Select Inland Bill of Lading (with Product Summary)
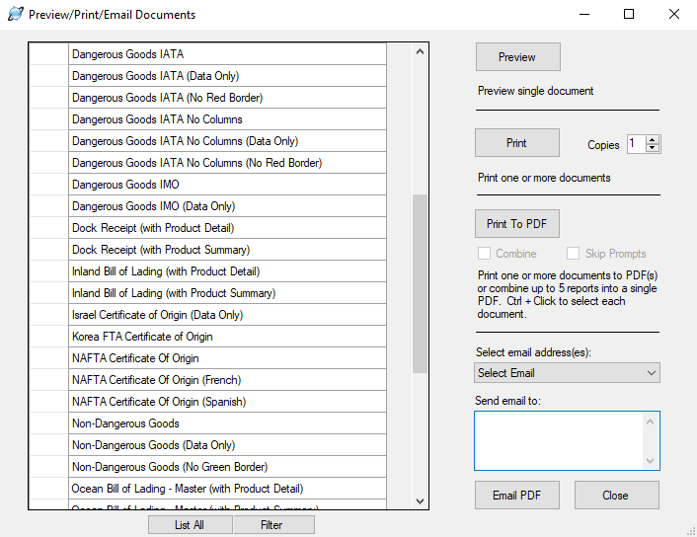 click(x=228, y=293)
